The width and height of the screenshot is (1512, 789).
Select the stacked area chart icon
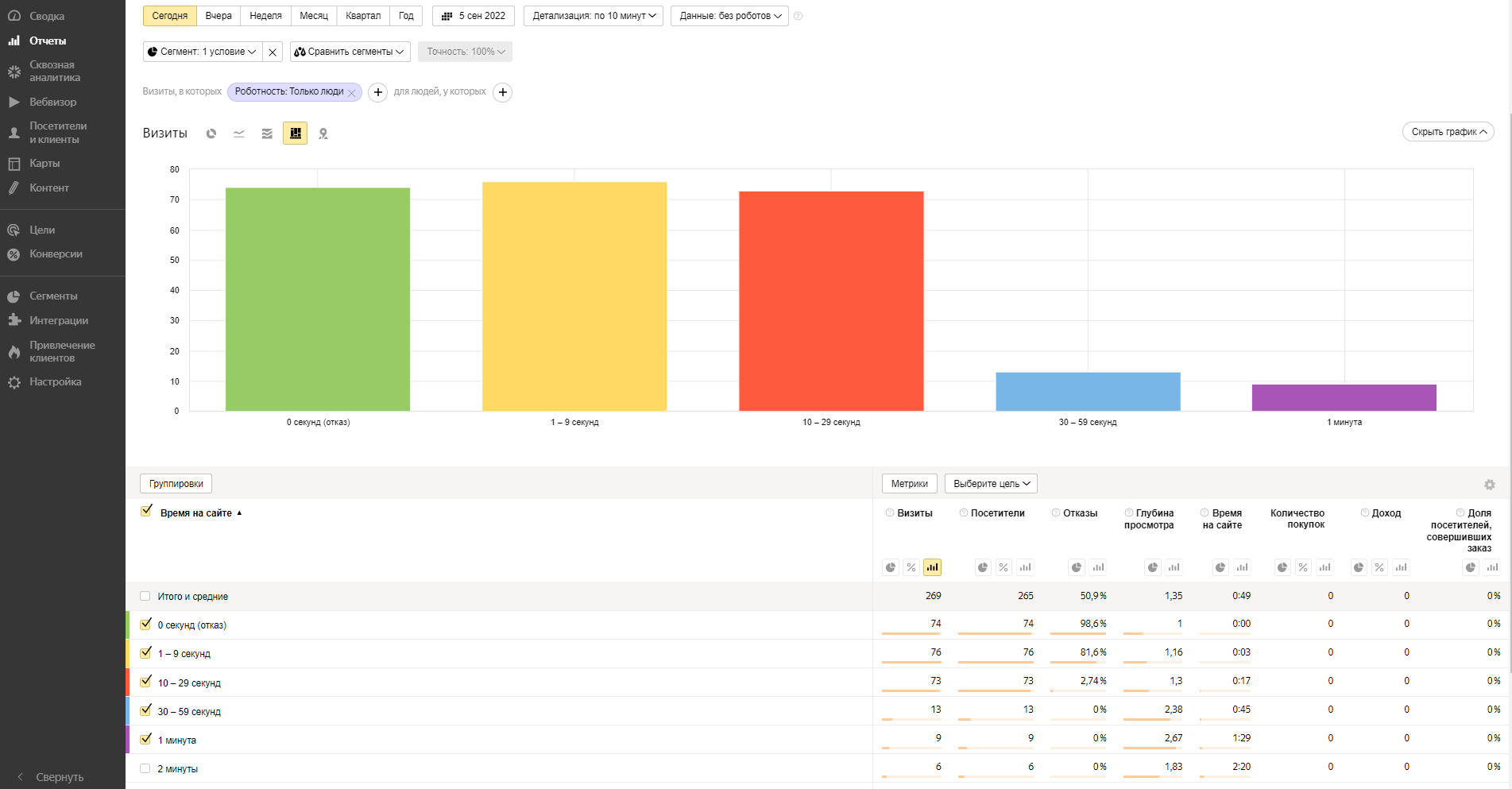[267, 133]
